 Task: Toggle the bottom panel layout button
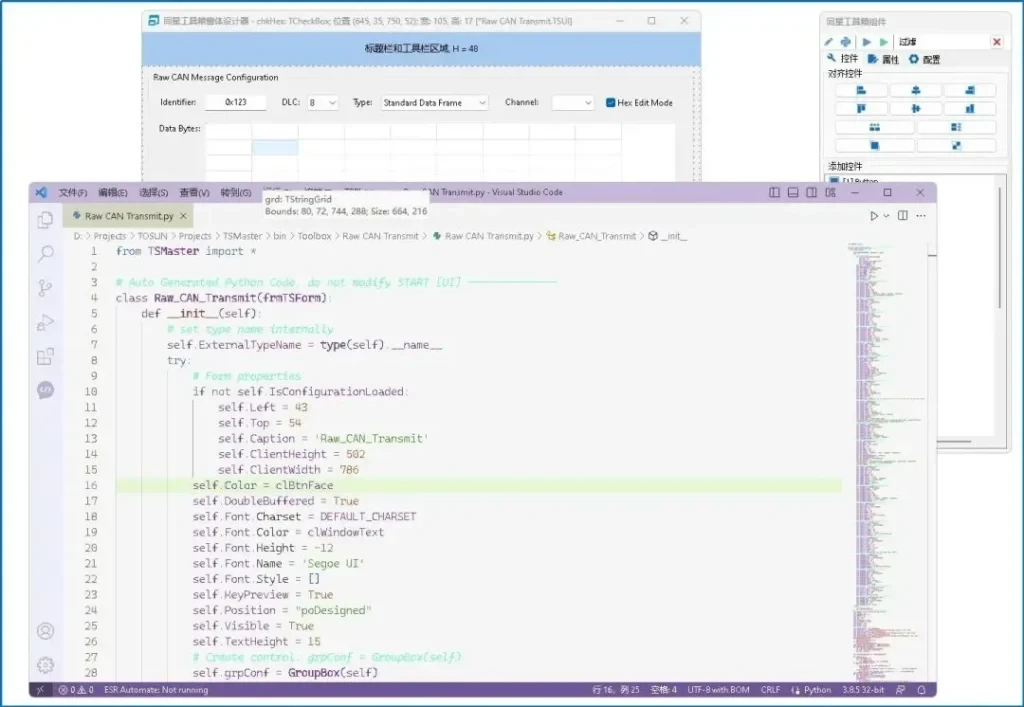click(x=793, y=192)
